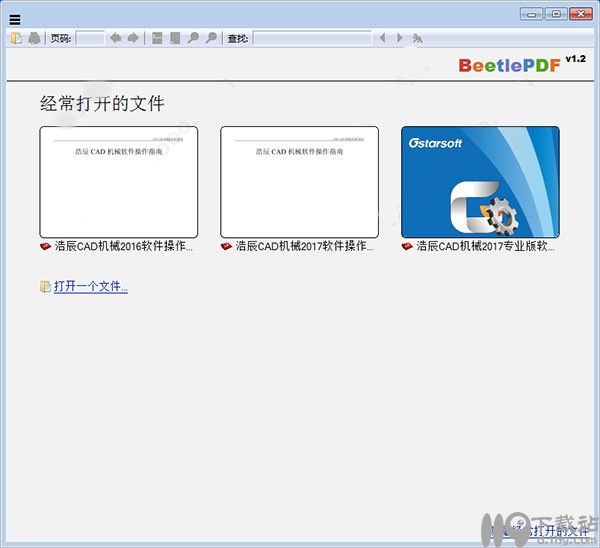Find previous match arrow

(x=382, y=38)
